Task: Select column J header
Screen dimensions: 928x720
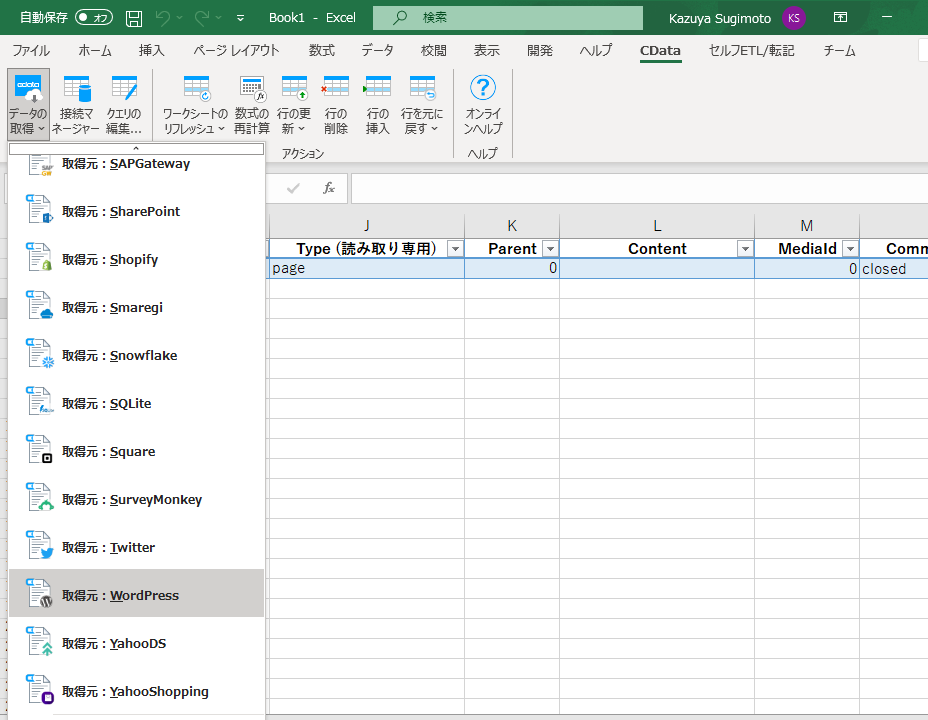Action: [367, 226]
